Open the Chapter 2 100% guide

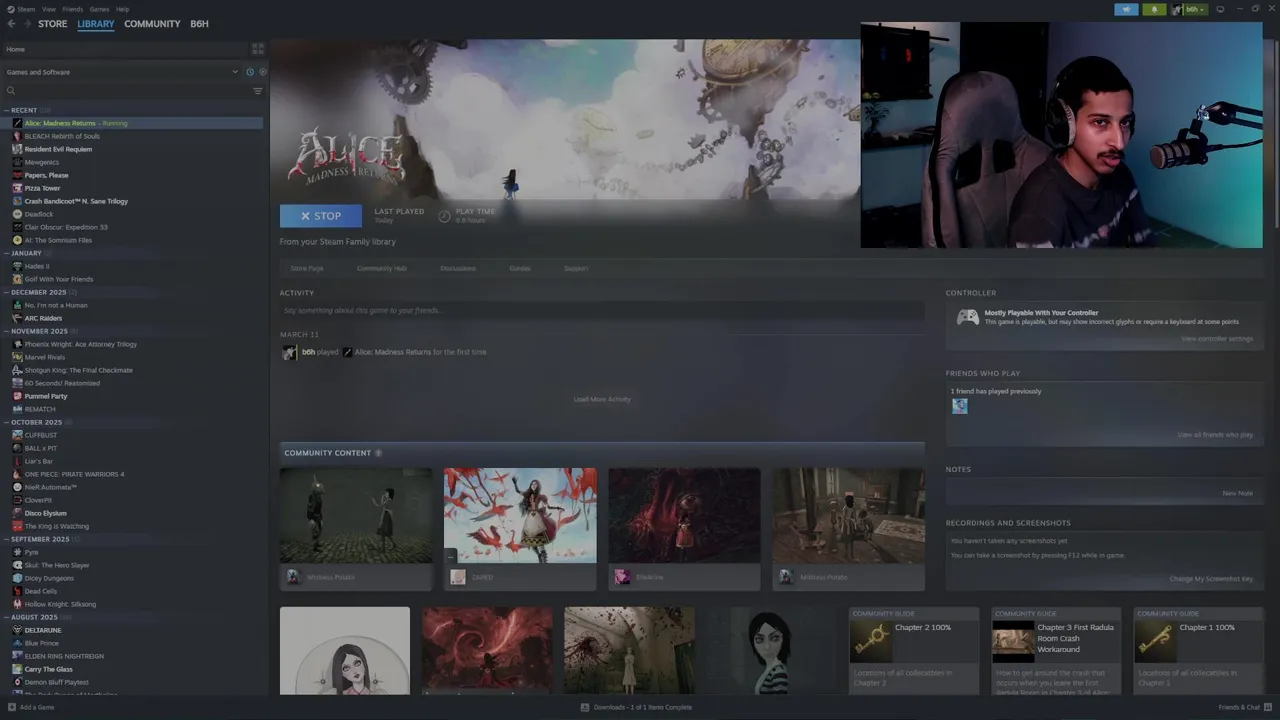[x=914, y=649]
